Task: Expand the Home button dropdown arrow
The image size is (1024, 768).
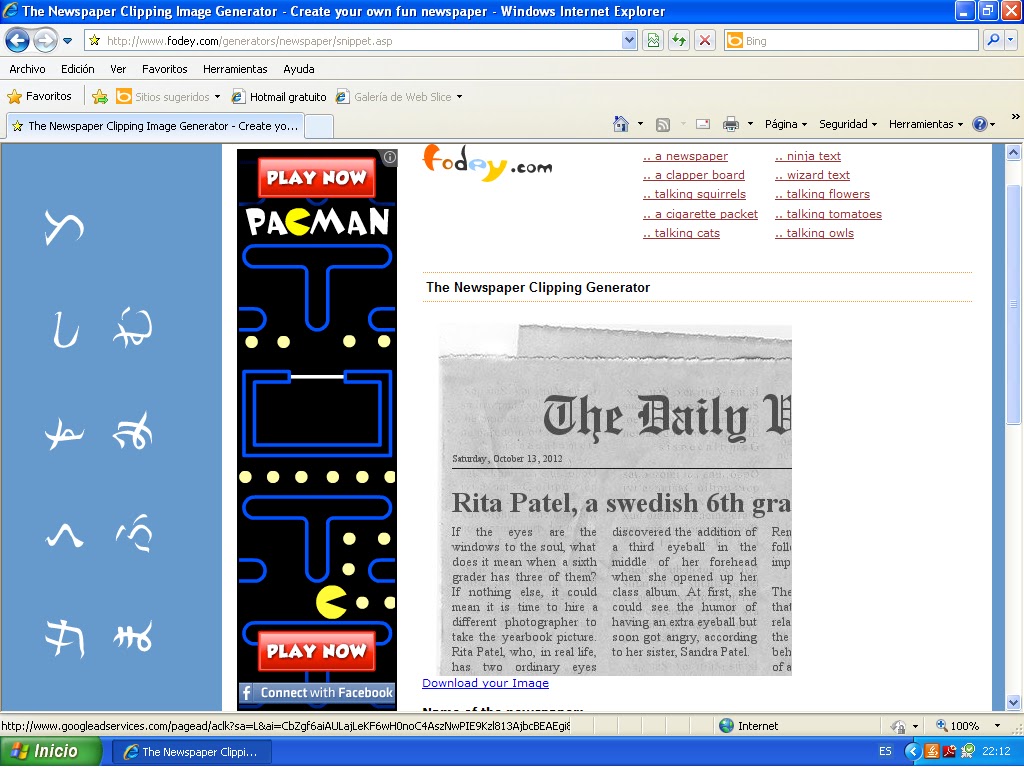Action: (640, 123)
